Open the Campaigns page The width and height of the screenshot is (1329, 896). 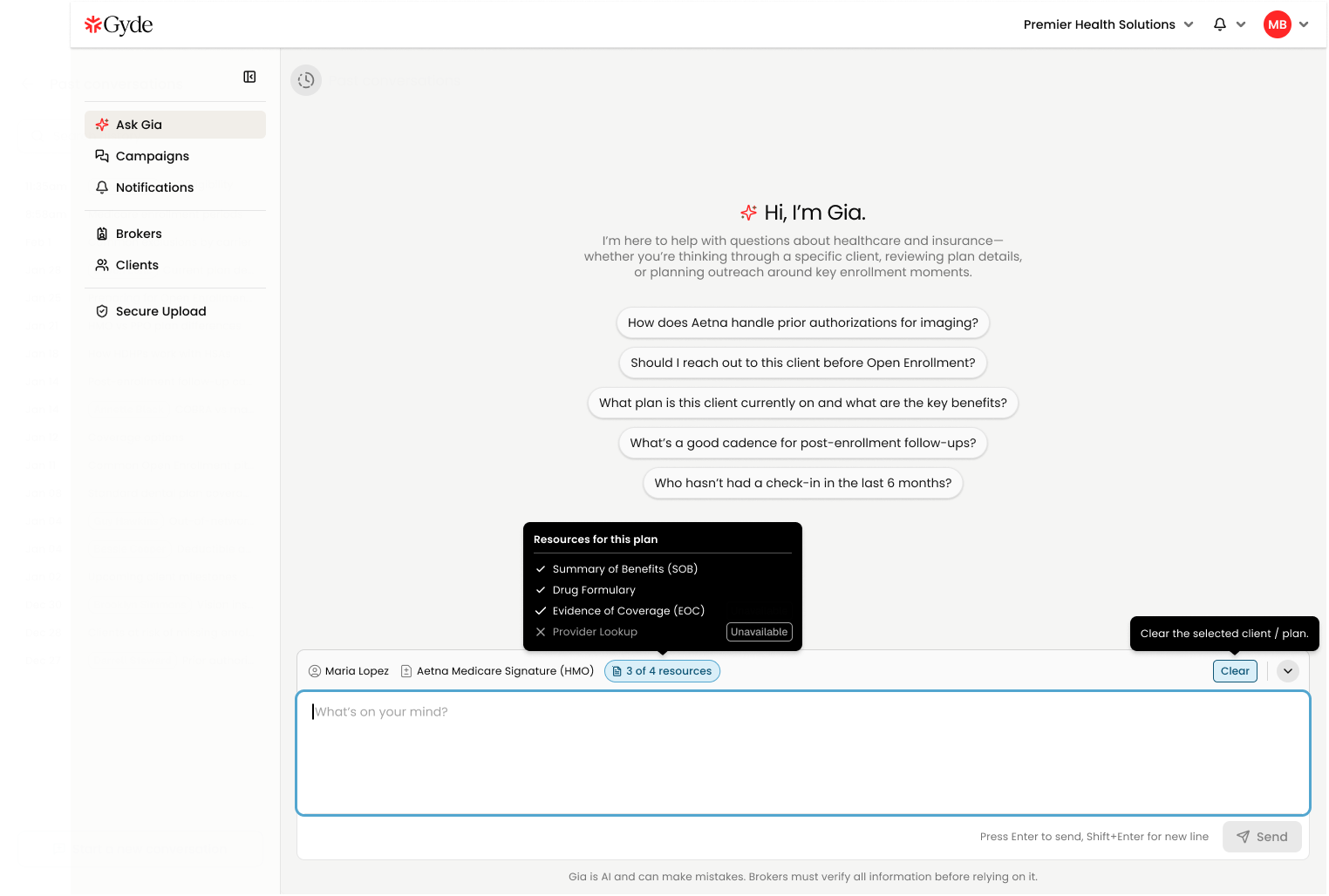tap(175, 156)
